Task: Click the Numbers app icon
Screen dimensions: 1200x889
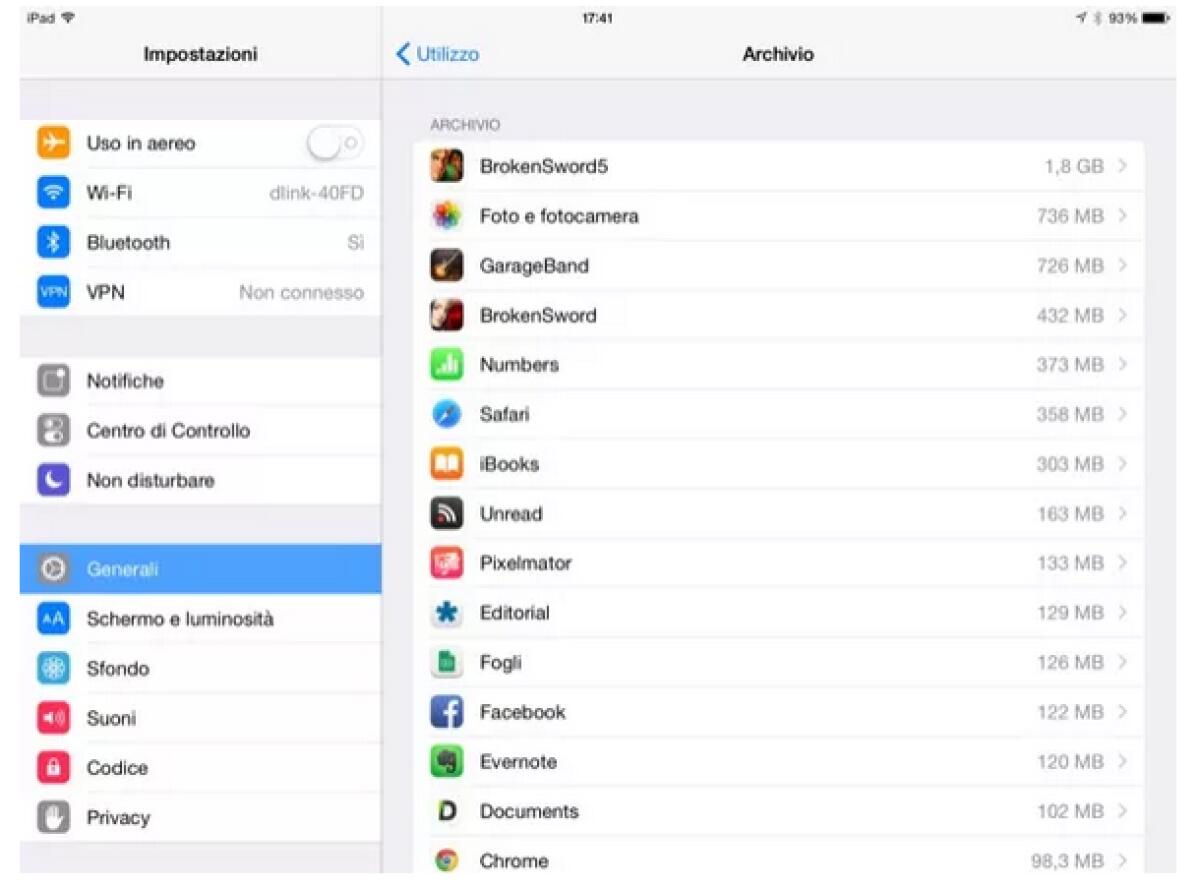Action: point(446,365)
